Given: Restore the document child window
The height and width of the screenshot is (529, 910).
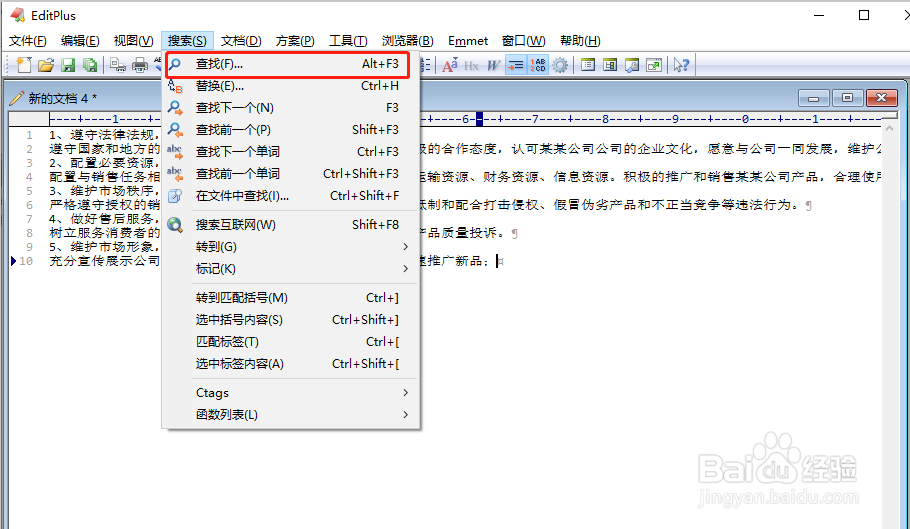Looking at the screenshot, I should 847,97.
